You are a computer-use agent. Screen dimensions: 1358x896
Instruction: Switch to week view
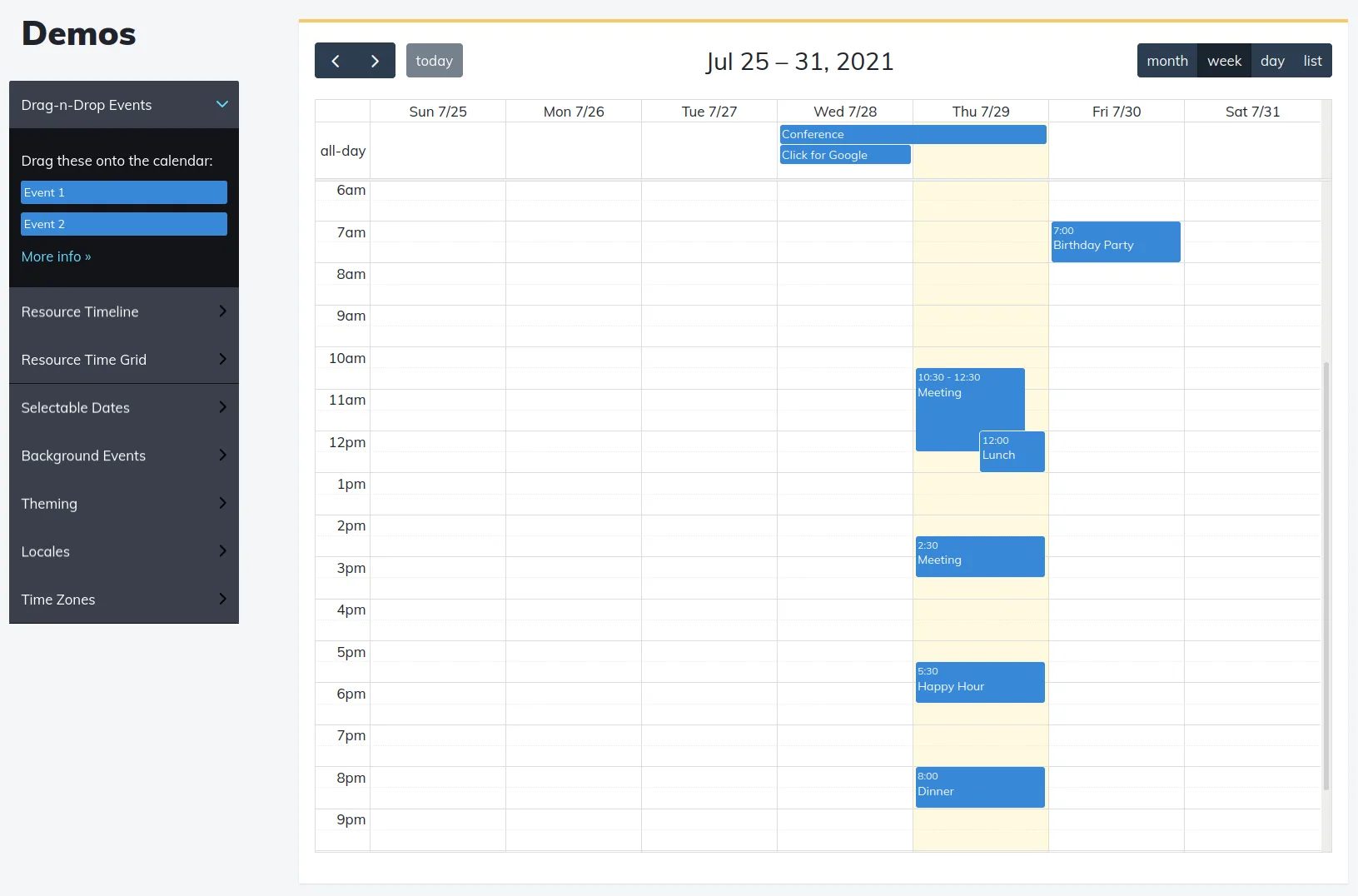(x=1224, y=61)
